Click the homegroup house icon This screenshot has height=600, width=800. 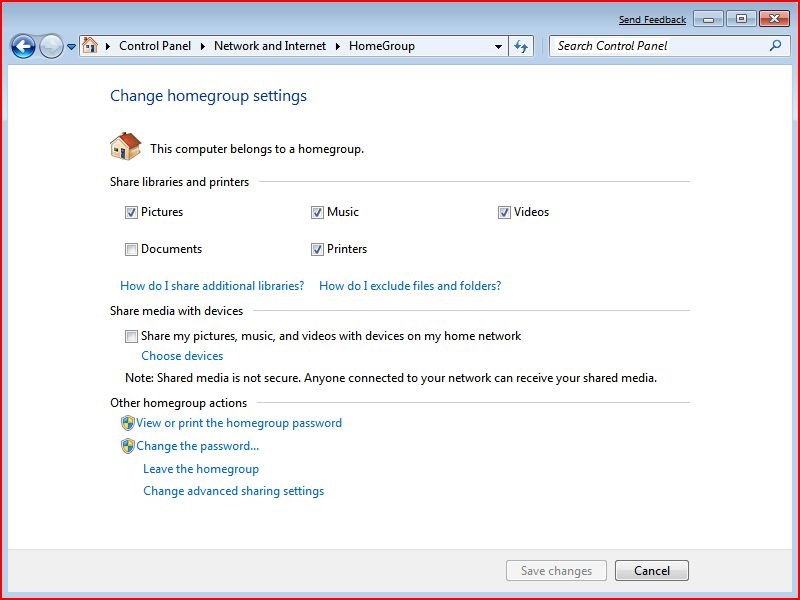tap(126, 146)
